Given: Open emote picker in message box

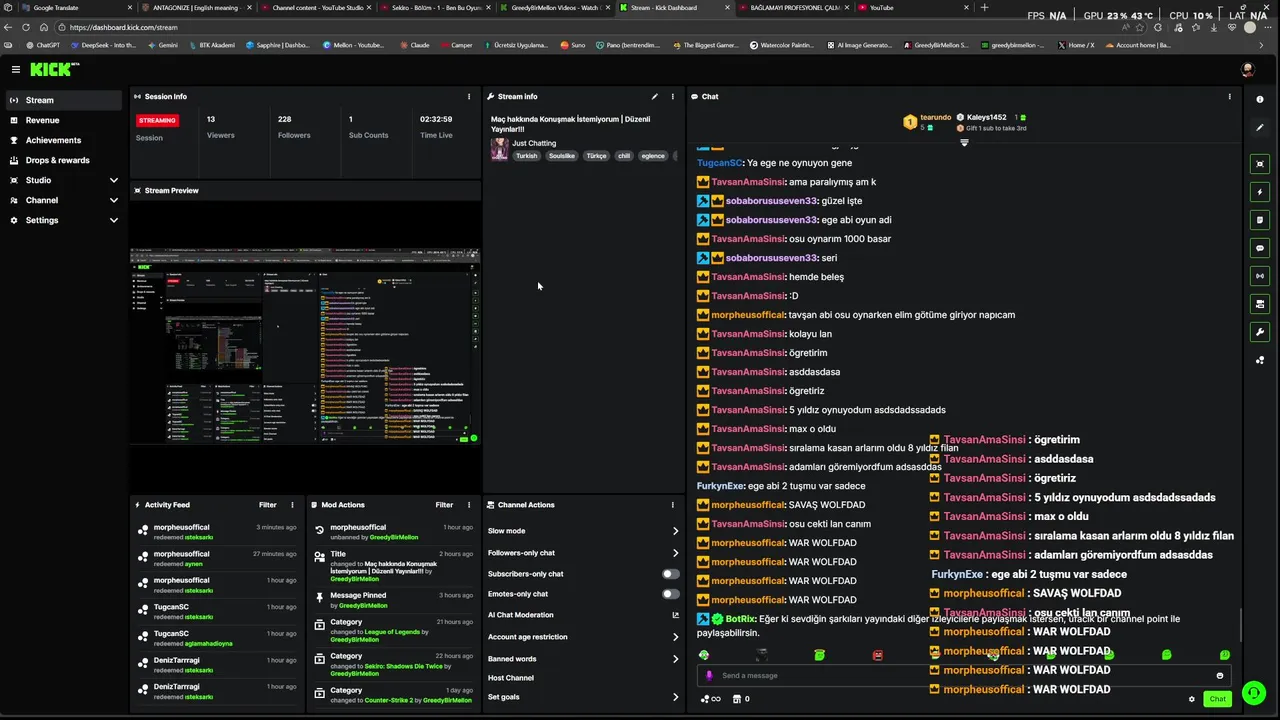Looking at the screenshot, I should coord(1220,675).
